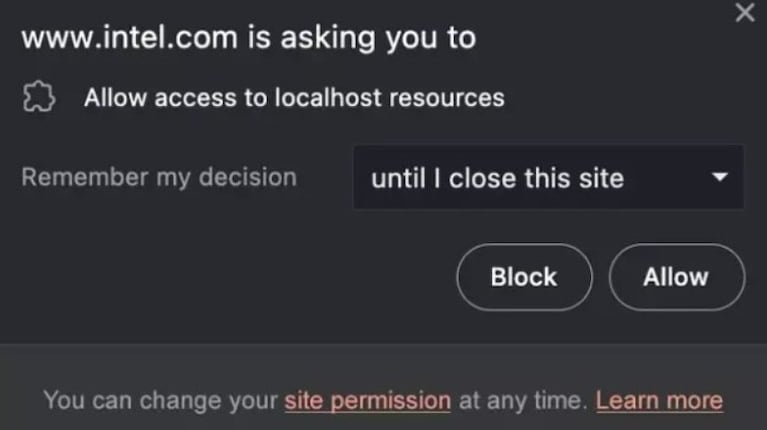Click 'Allow access to localhost resources' text
Screen dimensions: 767x430
pos(294,98)
